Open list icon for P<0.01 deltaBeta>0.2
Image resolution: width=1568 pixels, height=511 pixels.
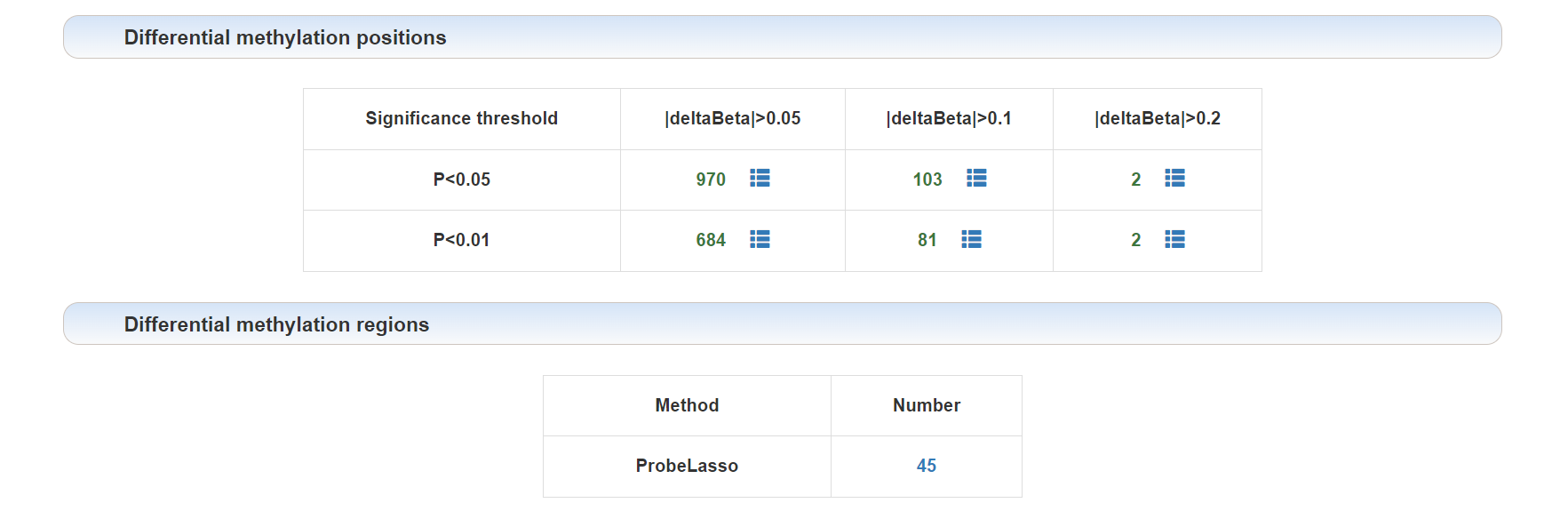coord(1174,239)
